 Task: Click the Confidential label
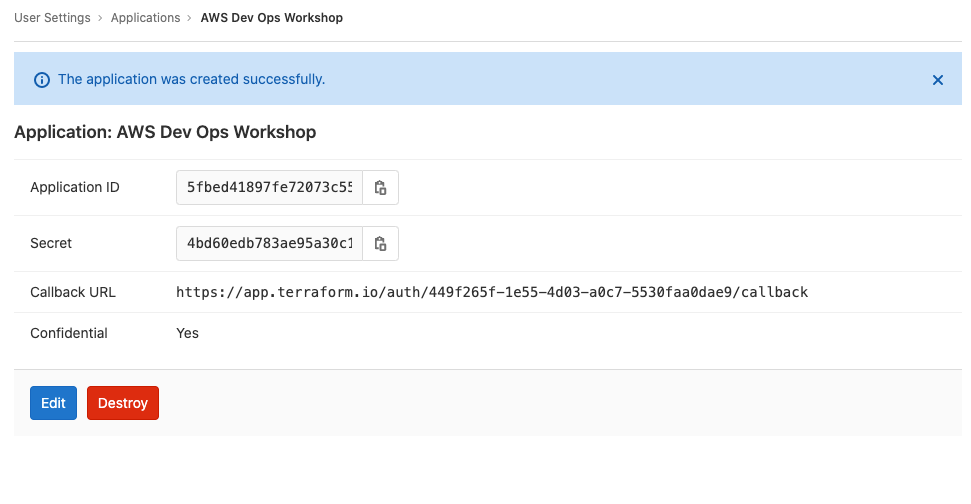coord(69,333)
